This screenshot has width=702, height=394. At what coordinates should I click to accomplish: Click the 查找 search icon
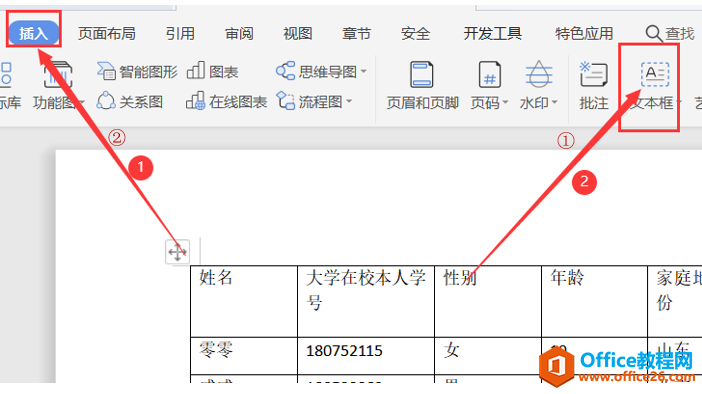654,33
